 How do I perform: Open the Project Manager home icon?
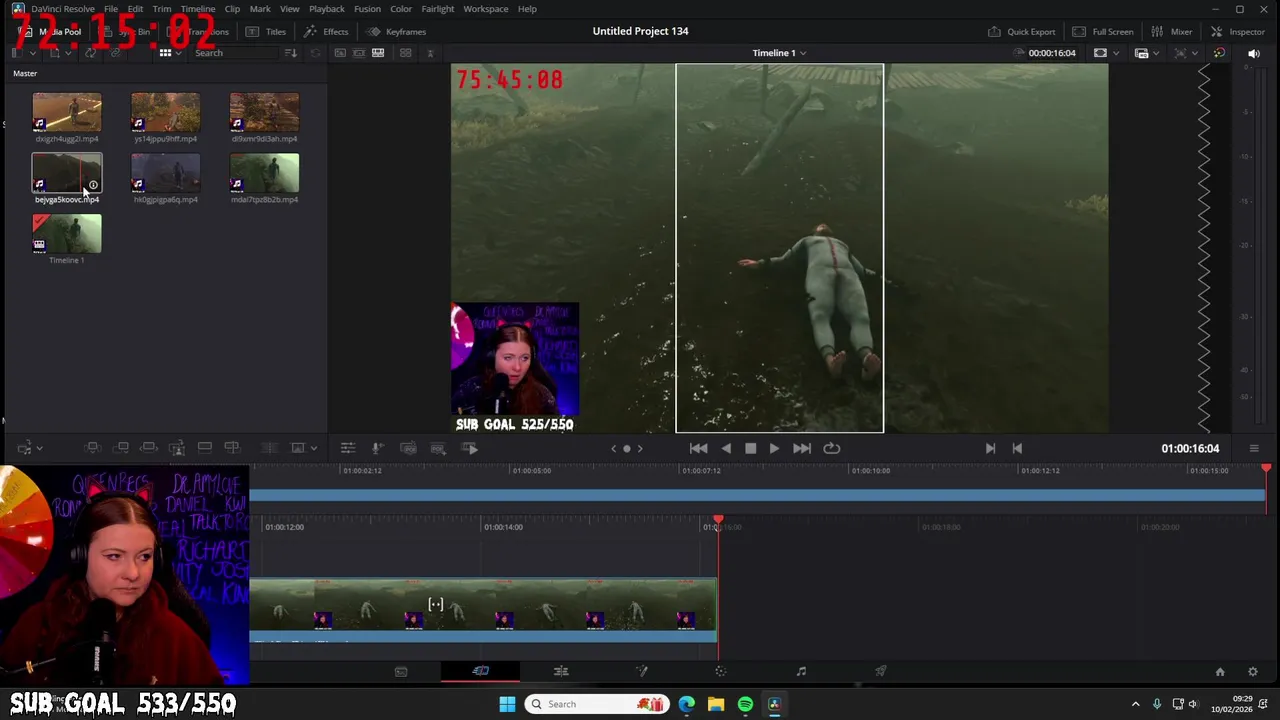point(1220,672)
